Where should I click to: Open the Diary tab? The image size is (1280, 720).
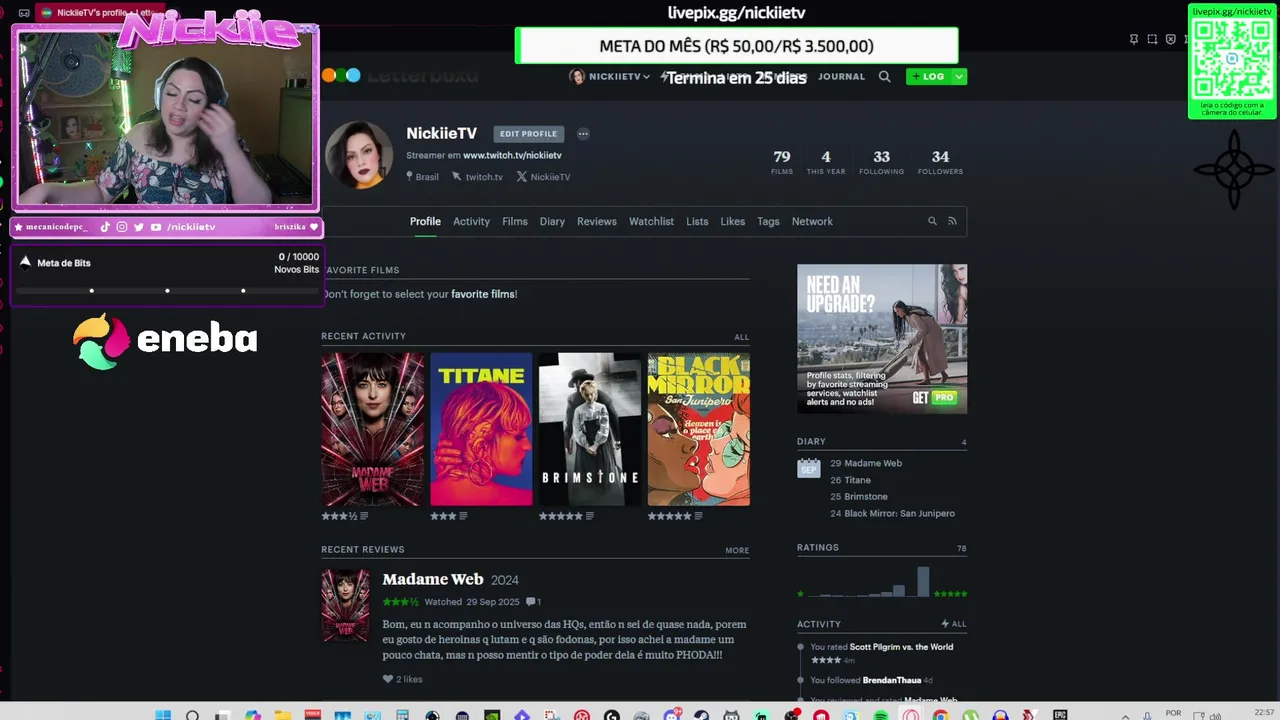pyautogui.click(x=552, y=221)
